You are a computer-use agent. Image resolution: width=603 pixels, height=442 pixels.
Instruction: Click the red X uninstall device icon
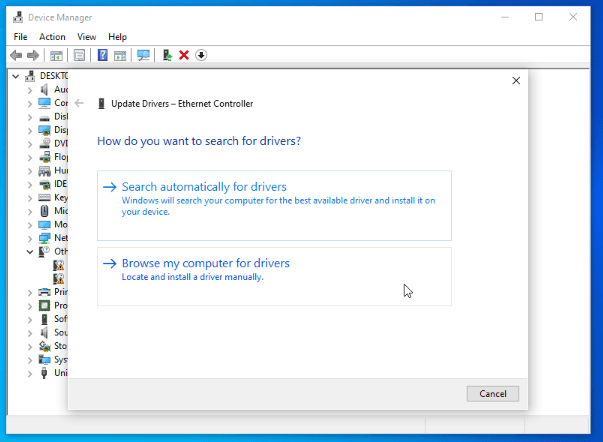click(x=184, y=55)
